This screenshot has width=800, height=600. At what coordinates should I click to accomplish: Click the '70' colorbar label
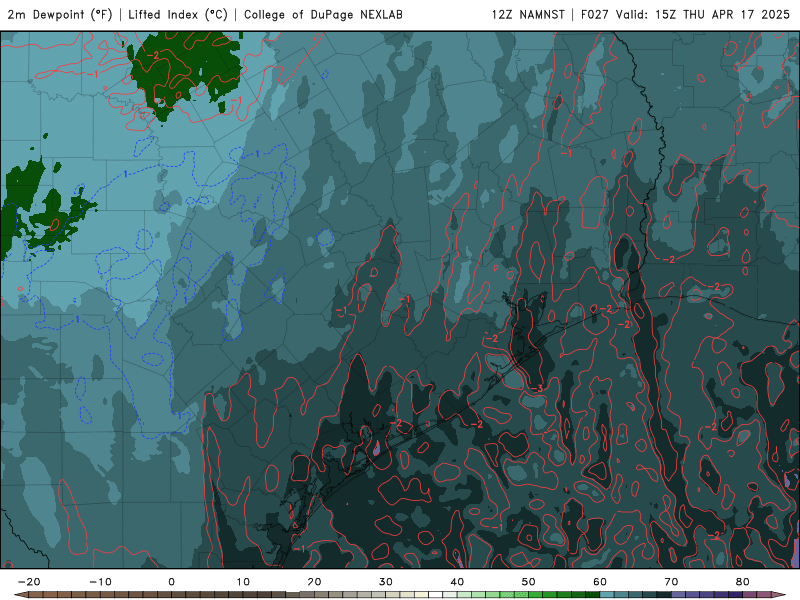671,582
